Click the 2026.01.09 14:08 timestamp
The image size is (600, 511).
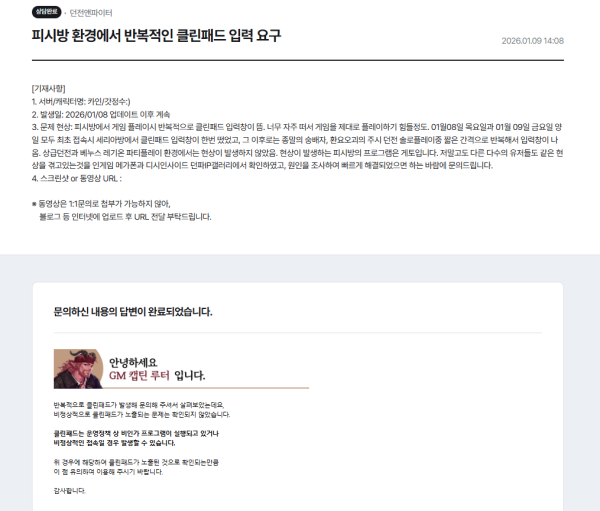click(x=532, y=41)
